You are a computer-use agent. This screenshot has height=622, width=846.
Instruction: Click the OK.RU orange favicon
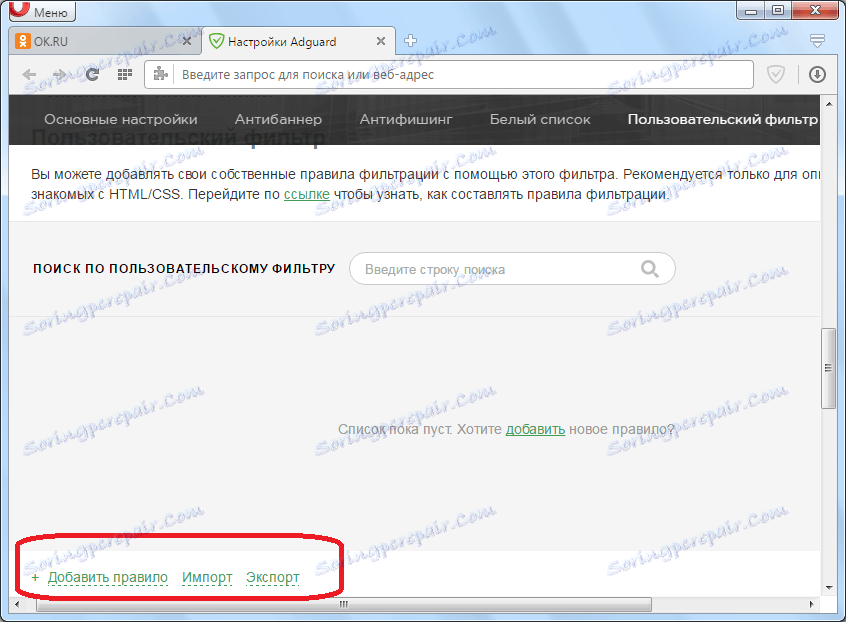coord(23,41)
